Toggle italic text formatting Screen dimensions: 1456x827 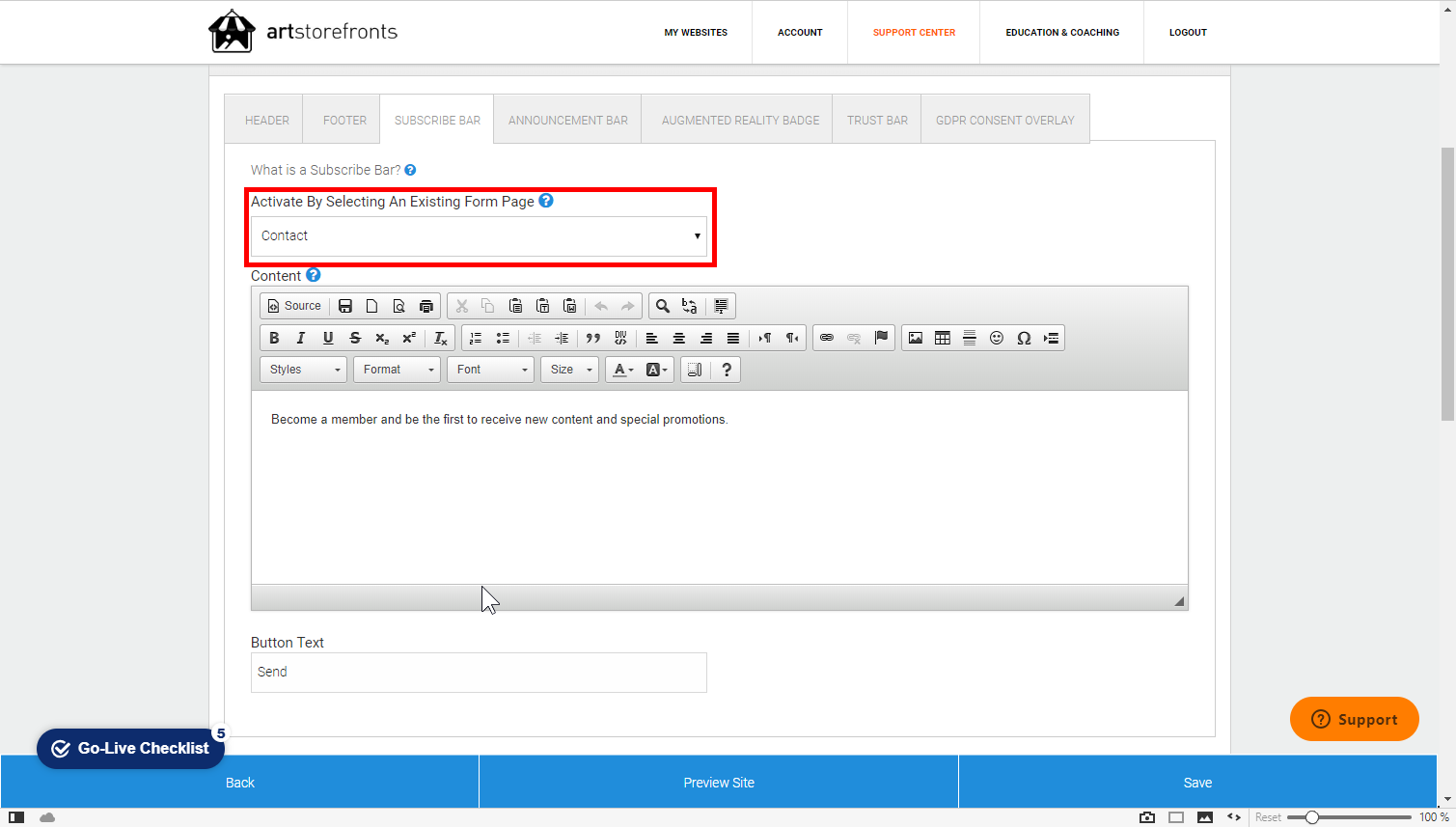tap(301, 338)
